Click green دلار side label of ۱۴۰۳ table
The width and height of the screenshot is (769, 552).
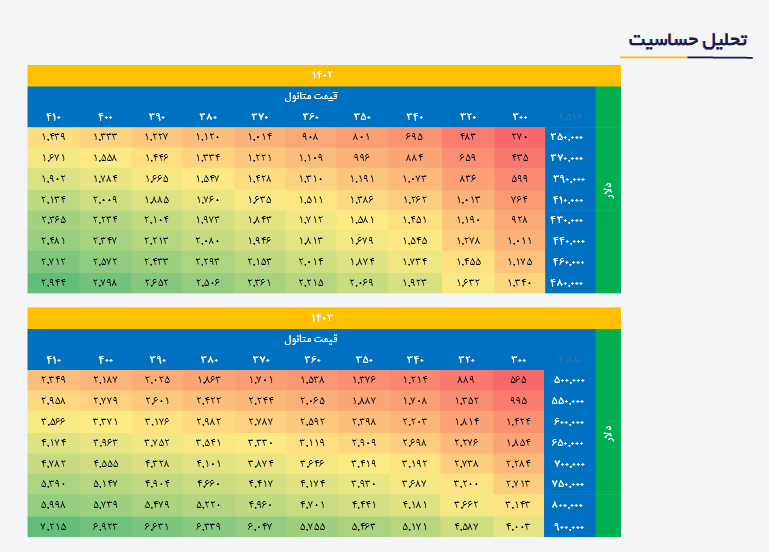pos(607,432)
